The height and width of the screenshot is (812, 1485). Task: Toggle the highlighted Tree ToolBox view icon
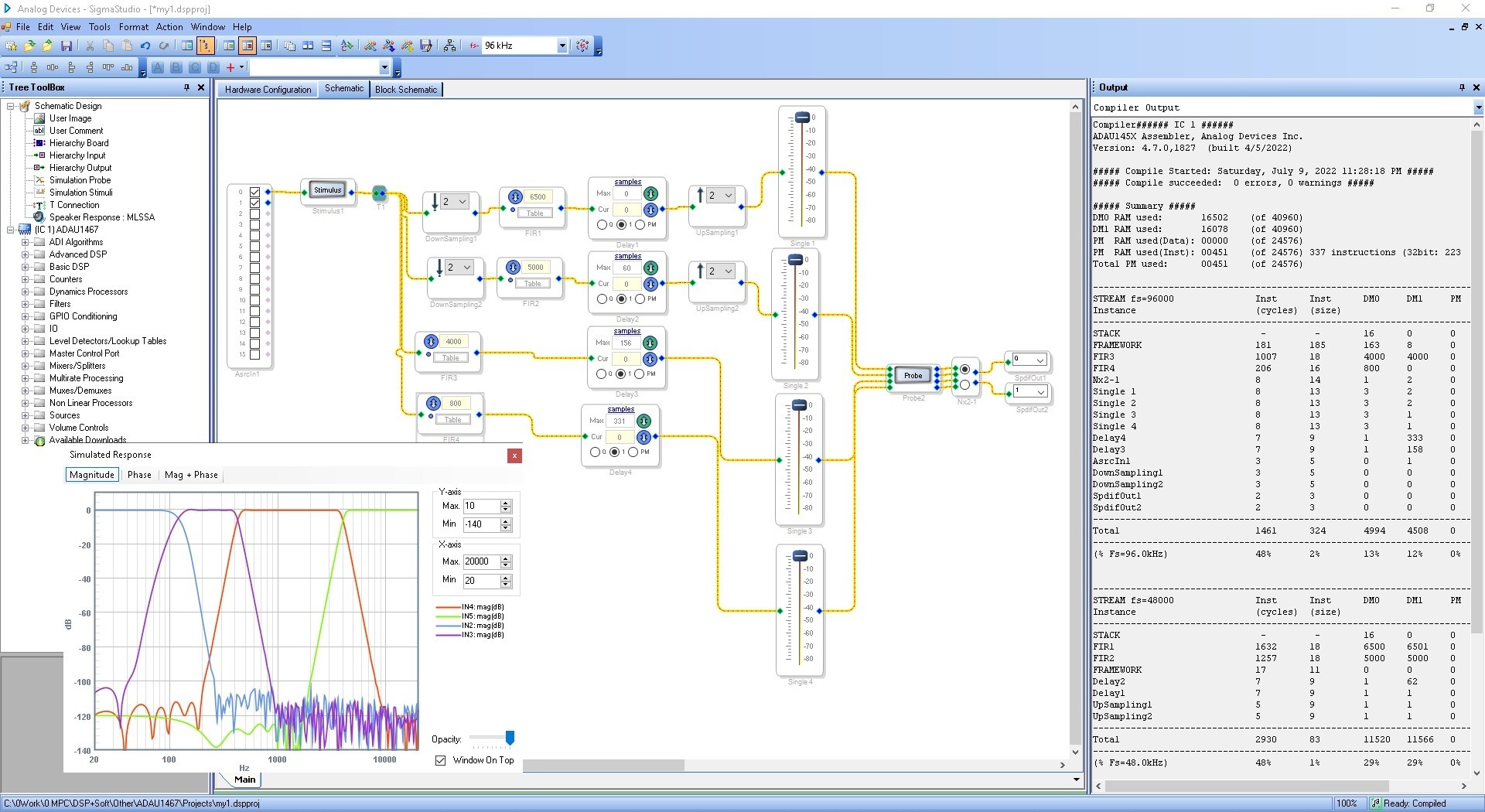(205, 46)
